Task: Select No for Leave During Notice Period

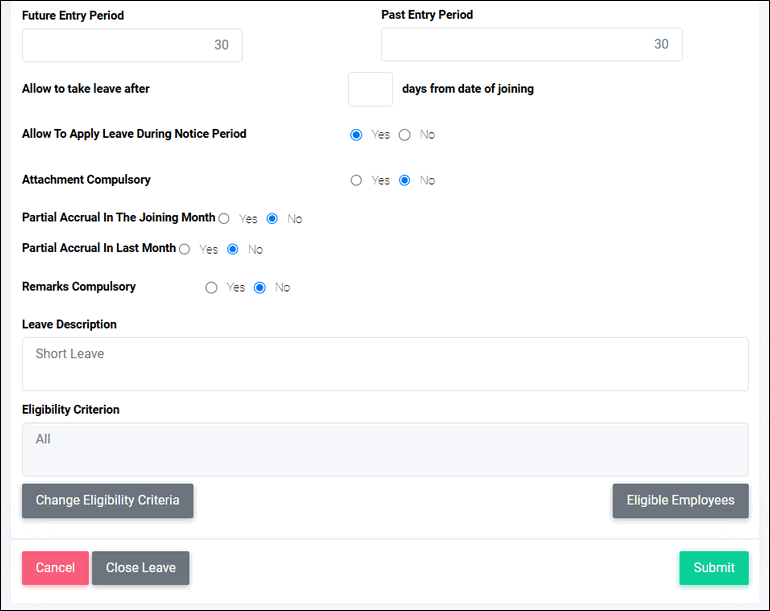Action: tap(404, 135)
